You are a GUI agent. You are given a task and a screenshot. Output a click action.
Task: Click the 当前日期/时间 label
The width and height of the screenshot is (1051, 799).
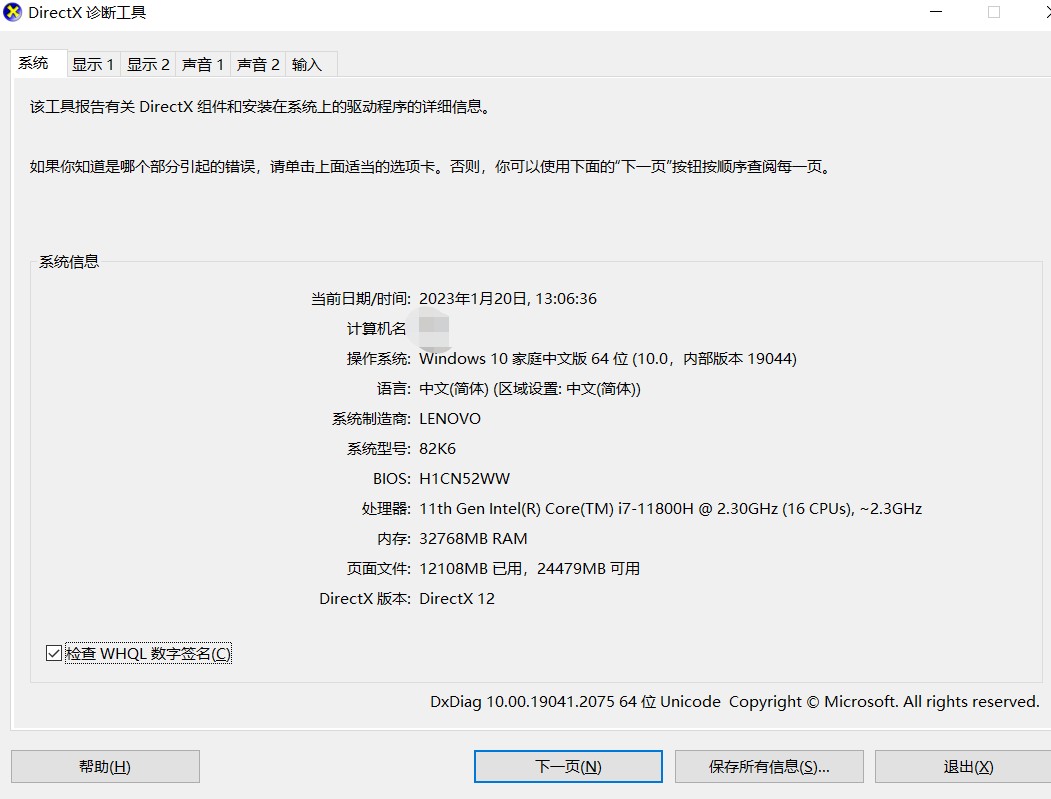(361, 298)
